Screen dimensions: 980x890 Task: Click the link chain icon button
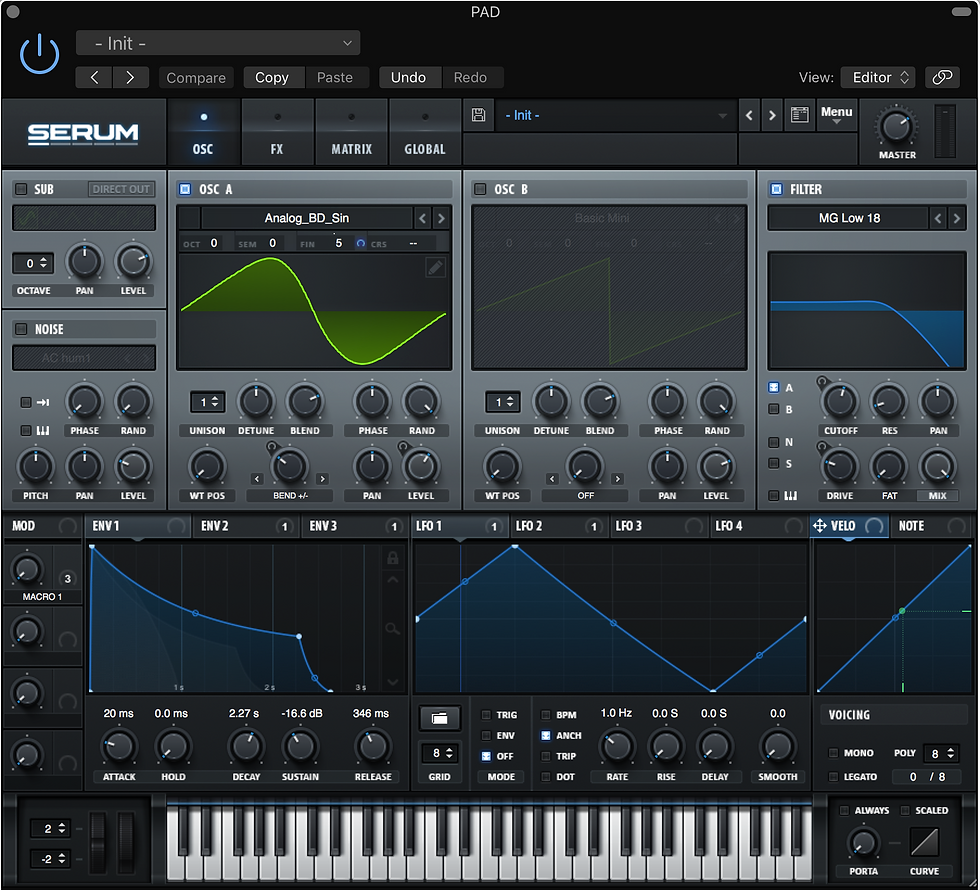pos(942,77)
